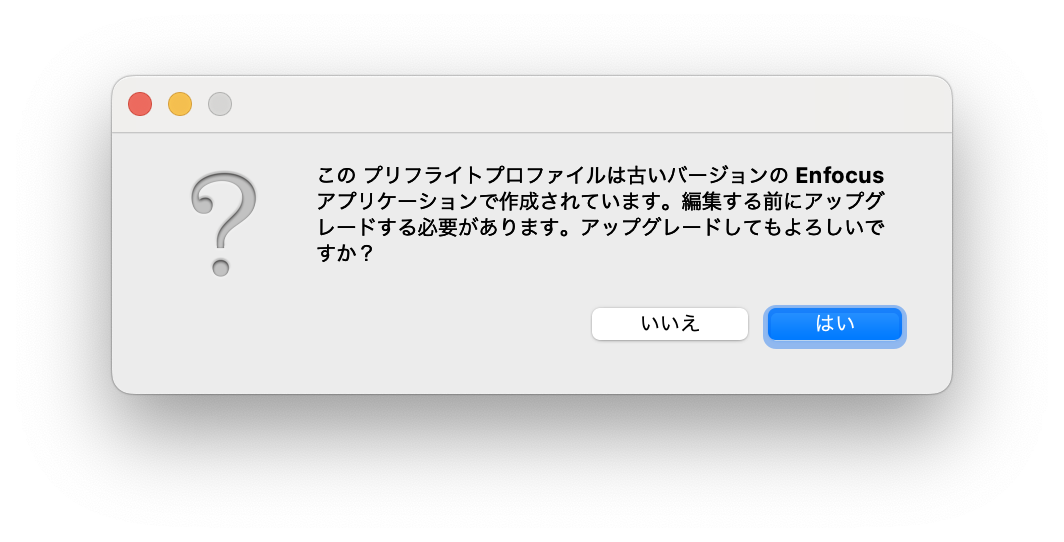
Task: Send the dialog to the Dock with the yellow light
Action: click(180, 104)
